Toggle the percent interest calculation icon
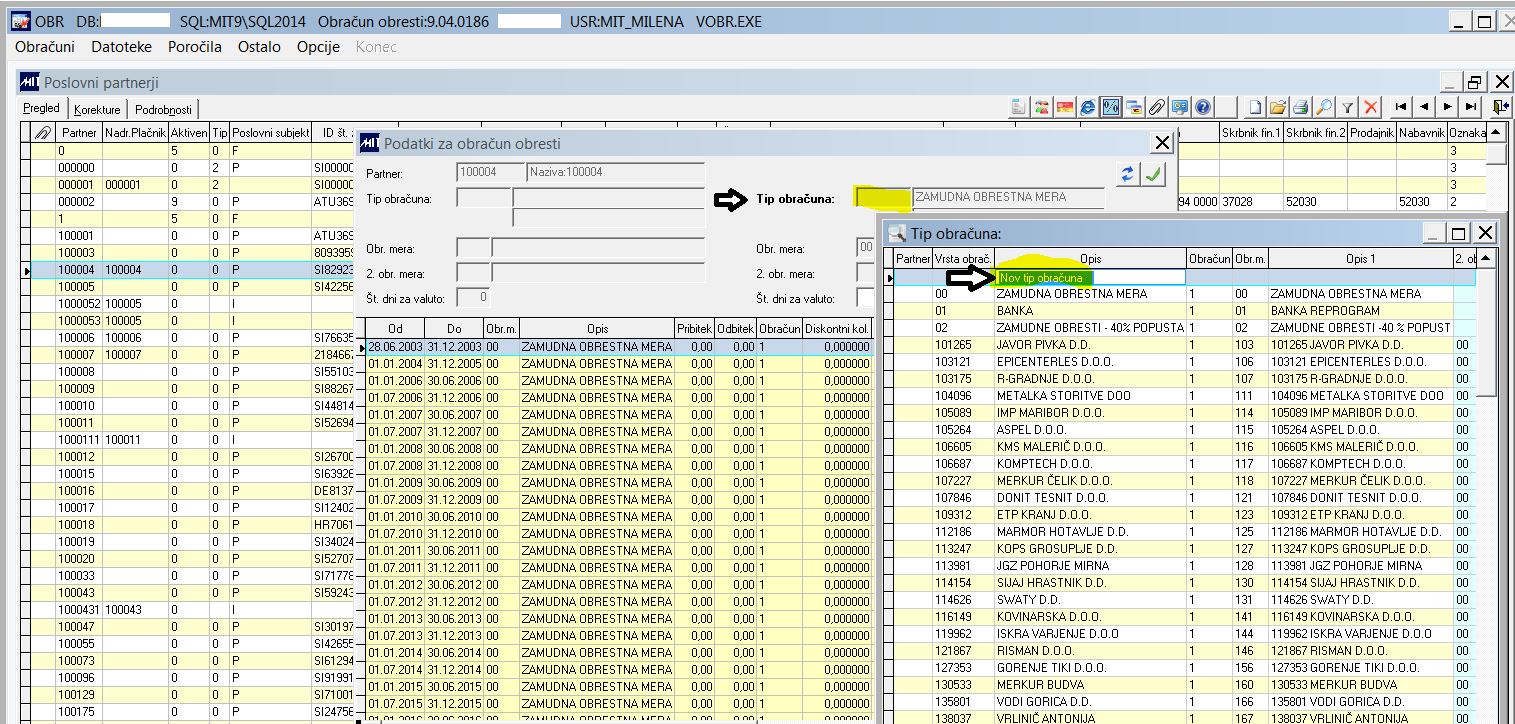 1111,107
